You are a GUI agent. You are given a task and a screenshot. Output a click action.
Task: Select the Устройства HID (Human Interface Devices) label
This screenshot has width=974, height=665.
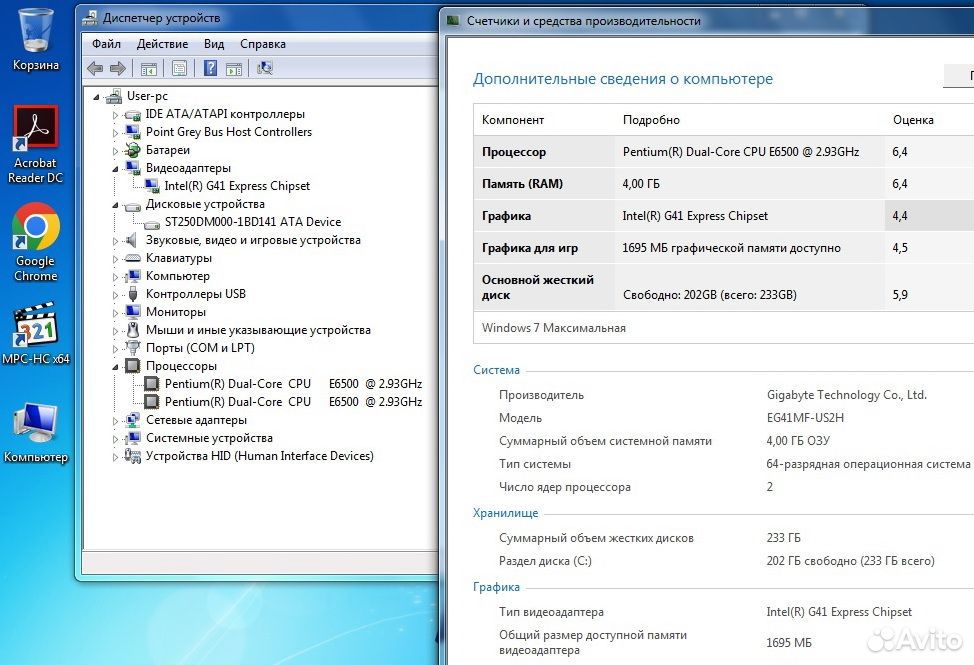tap(260, 456)
